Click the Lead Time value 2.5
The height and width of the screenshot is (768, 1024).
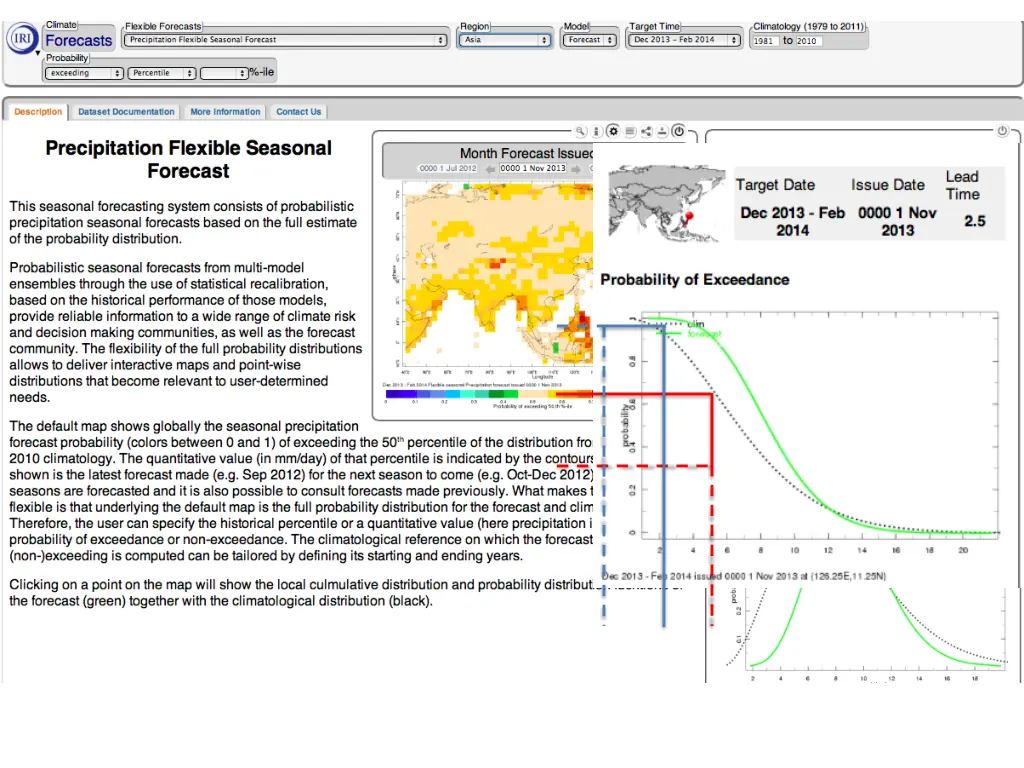click(974, 221)
